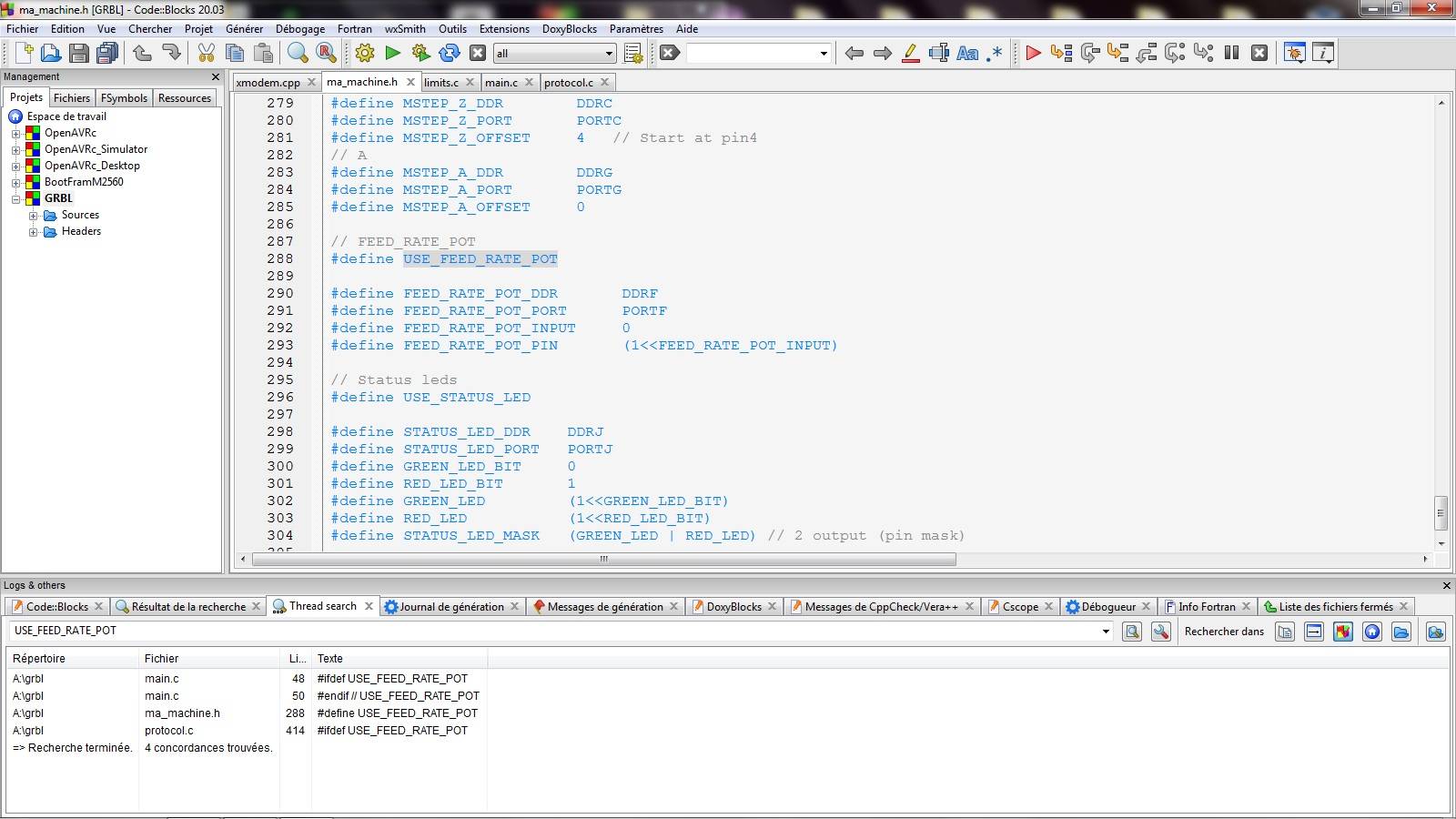This screenshot has height=819, width=1456.
Task: Open the build target "all" dropdown
Action: point(609,54)
